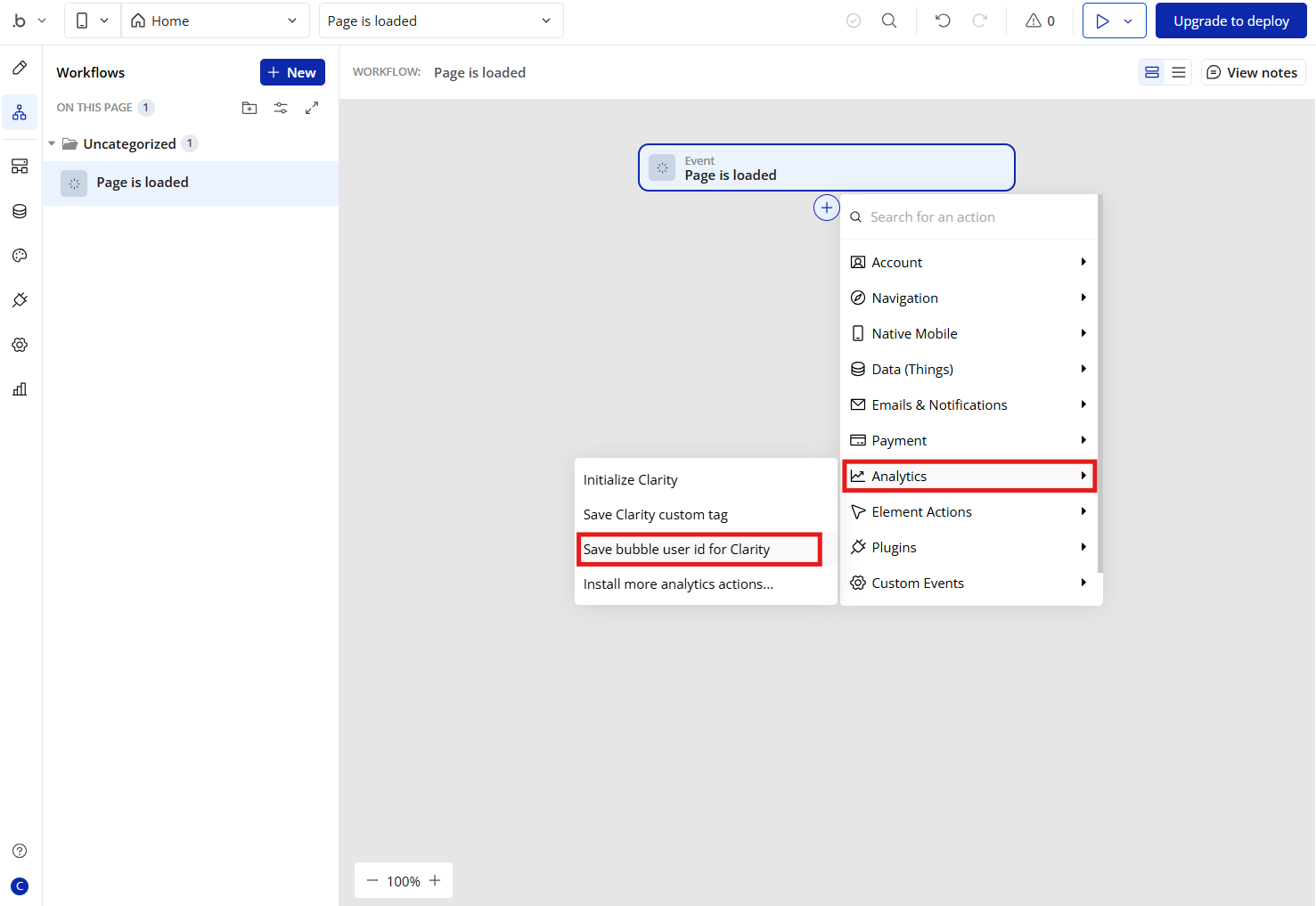Open the Native Mobile action category
The image size is (1316, 906).
(969, 333)
